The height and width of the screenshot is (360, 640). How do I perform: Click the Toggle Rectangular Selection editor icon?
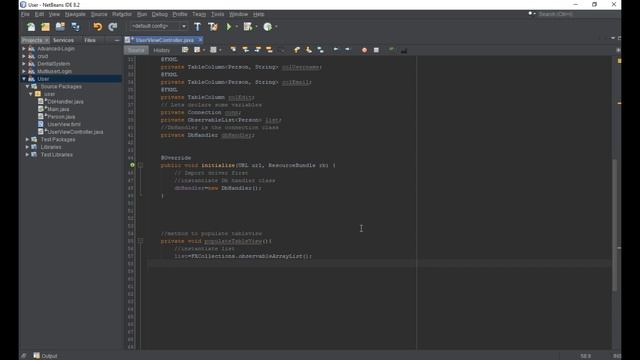point(282,50)
